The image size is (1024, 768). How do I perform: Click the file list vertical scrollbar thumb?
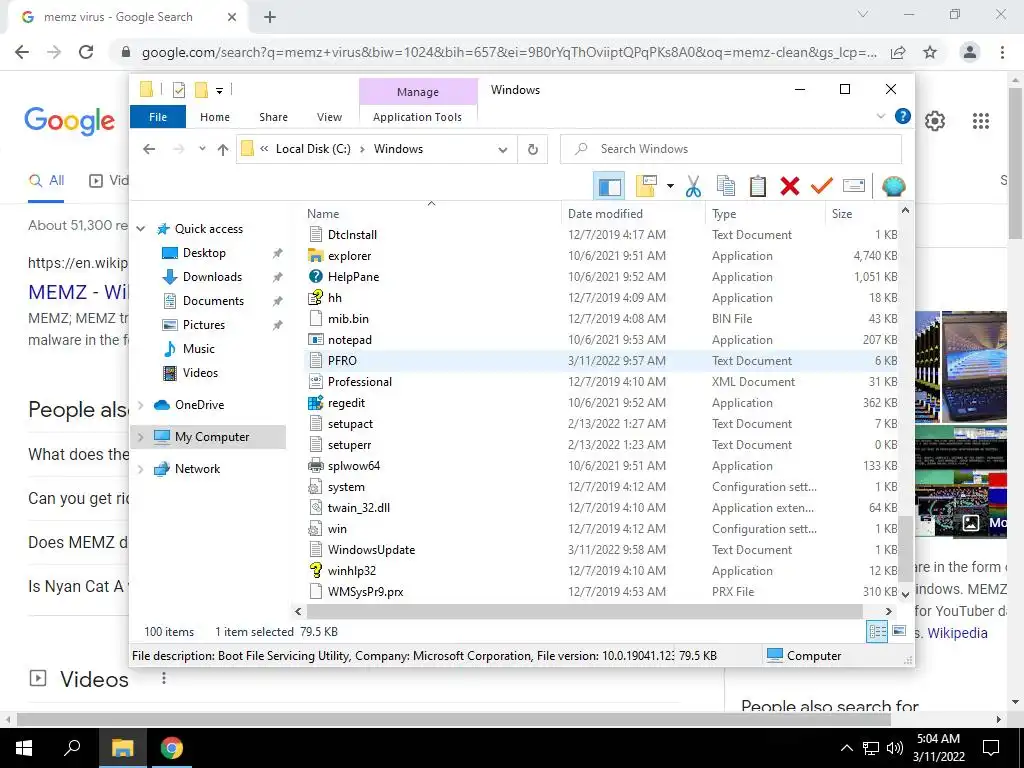pos(905,549)
